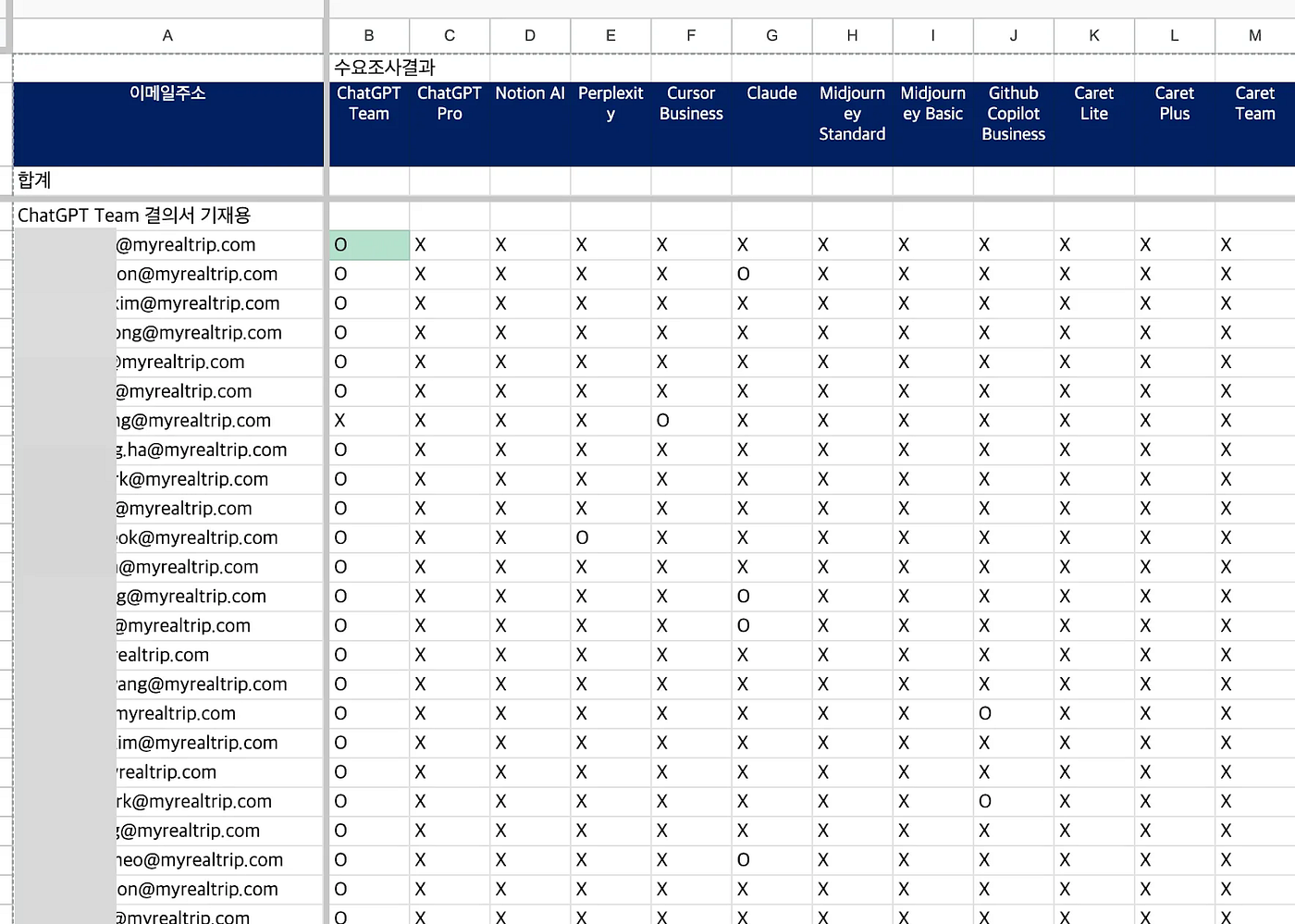The width and height of the screenshot is (1295, 924).
Task: Select column M header
Action: click(1254, 35)
